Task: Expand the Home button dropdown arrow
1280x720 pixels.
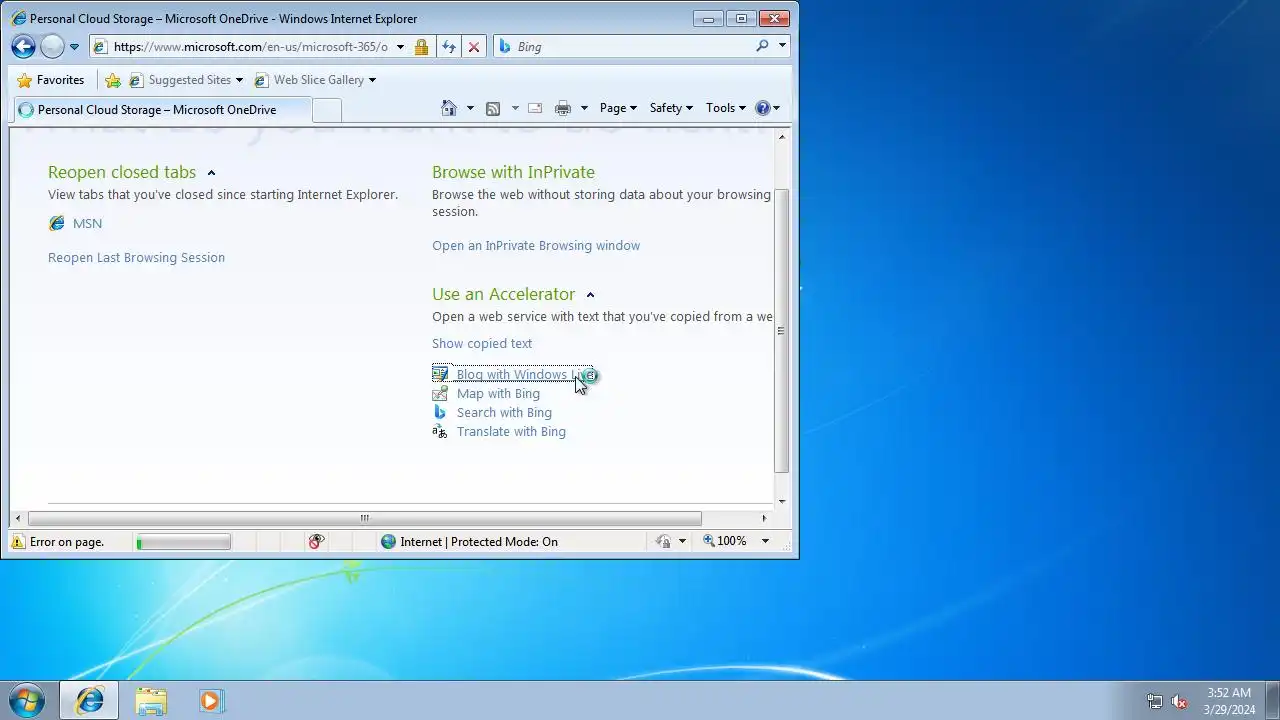Action: coord(470,108)
